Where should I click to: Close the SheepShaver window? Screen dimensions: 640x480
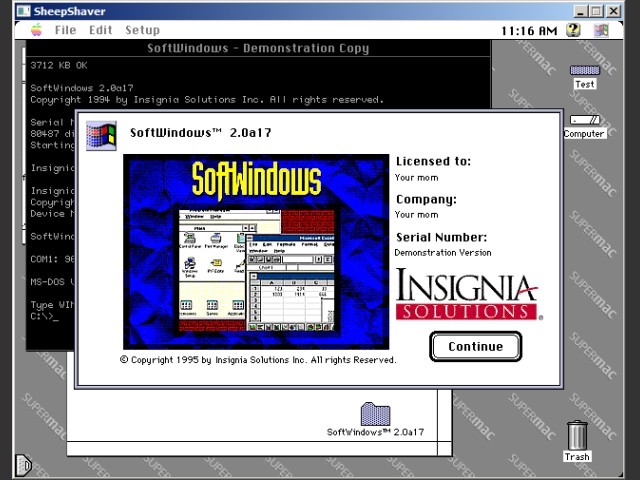[613, 11]
